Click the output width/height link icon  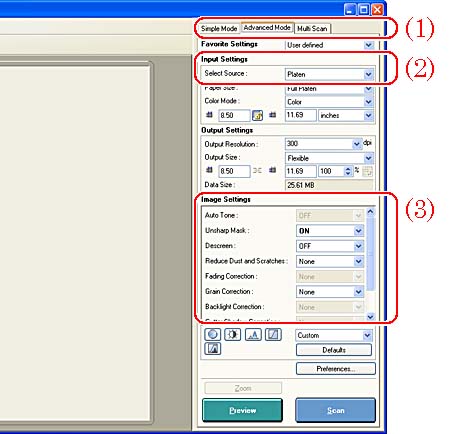click(x=257, y=171)
